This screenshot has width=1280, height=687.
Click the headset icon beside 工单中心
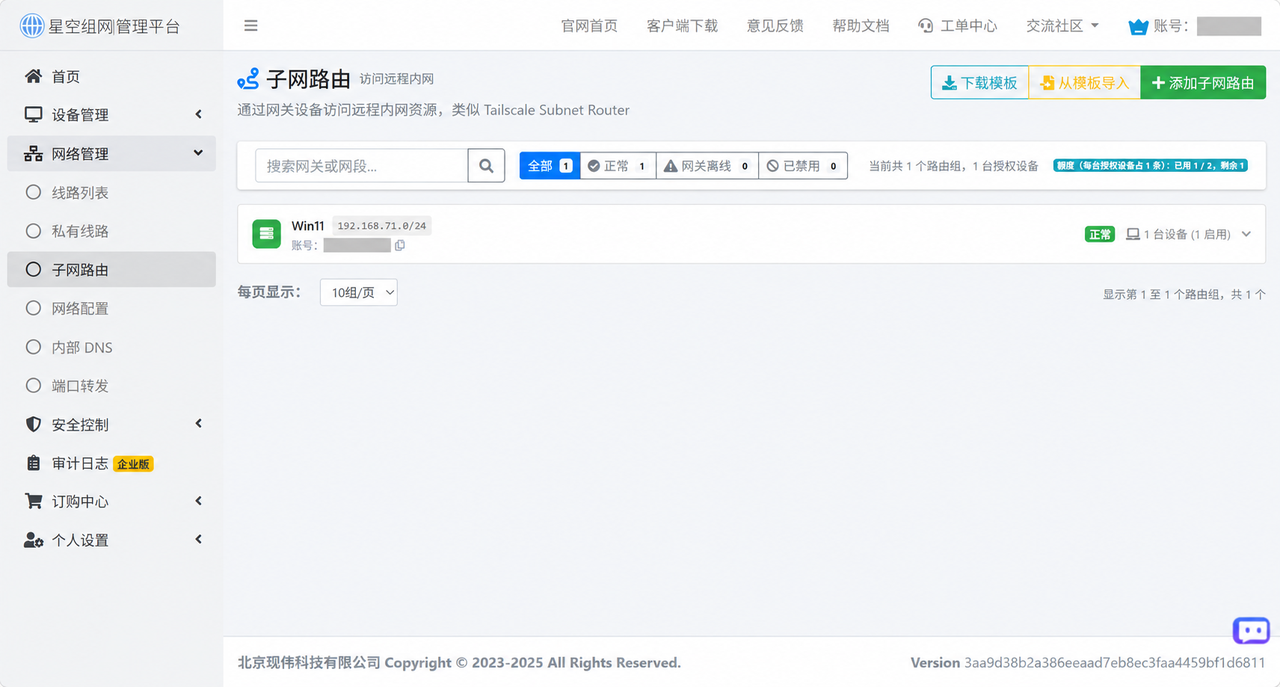click(x=926, y=26)
